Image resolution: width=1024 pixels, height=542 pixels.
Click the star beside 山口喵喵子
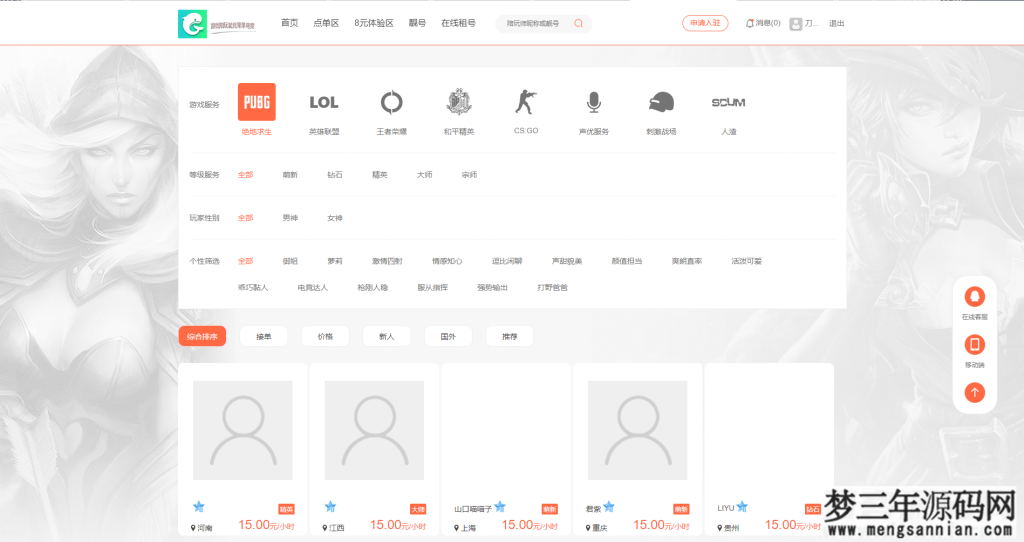tap(500, 507)
